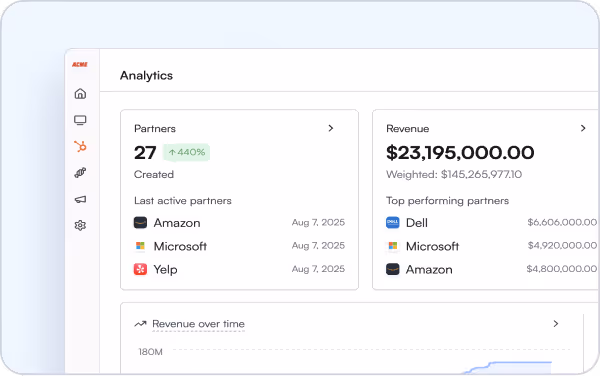The width and height of the screenshot is (600, 376).
Task: Click the $23,195,000.00 revenue total
Action: coord(460,153)
